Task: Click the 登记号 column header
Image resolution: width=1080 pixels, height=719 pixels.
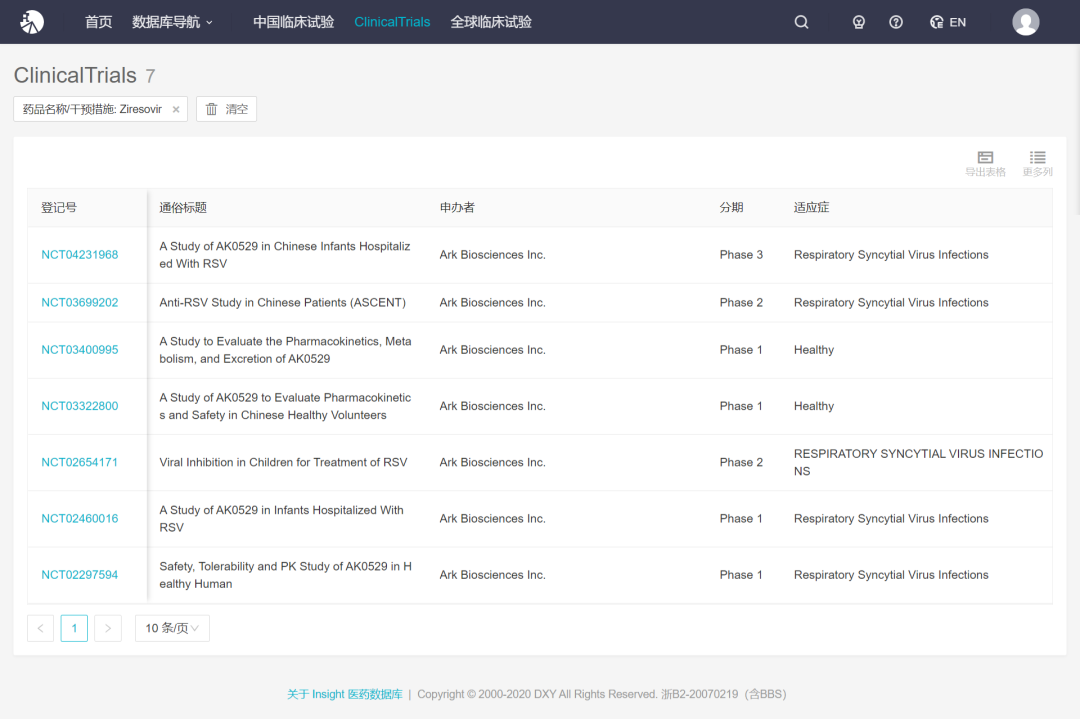Action: [59, 207]
